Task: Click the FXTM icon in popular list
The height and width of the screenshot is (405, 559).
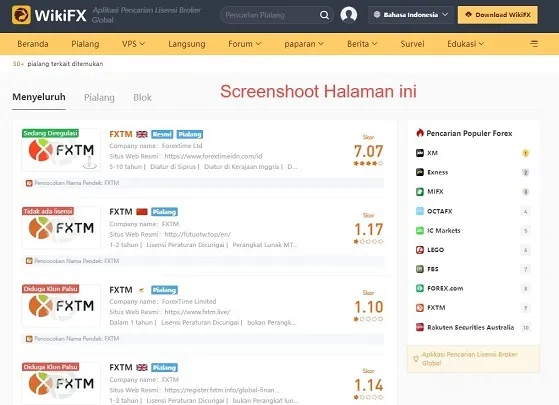Action: 420,307
